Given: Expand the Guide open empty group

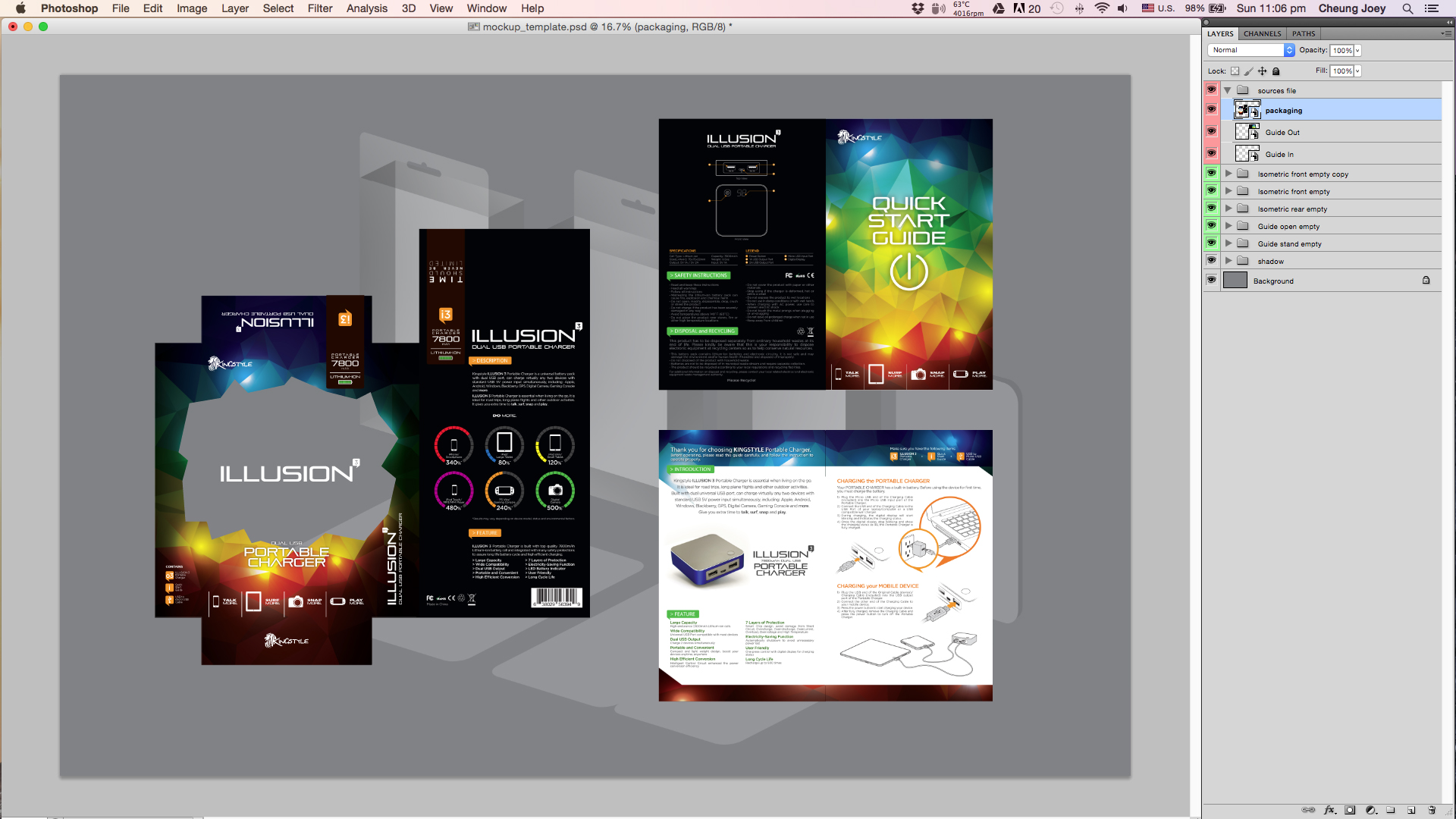Looking at the screenshot, I should coord(1228,226).
